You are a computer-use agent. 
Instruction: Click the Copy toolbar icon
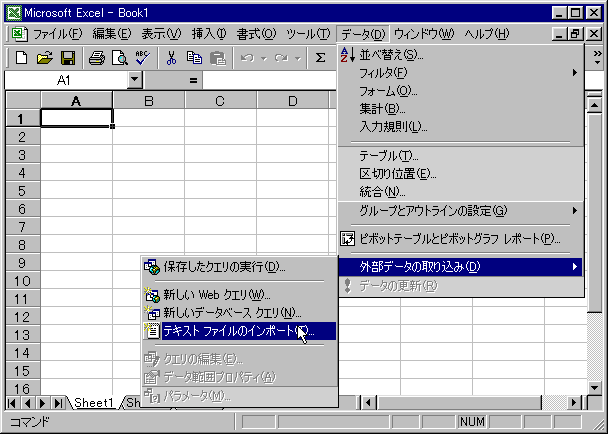pos(194,58)
